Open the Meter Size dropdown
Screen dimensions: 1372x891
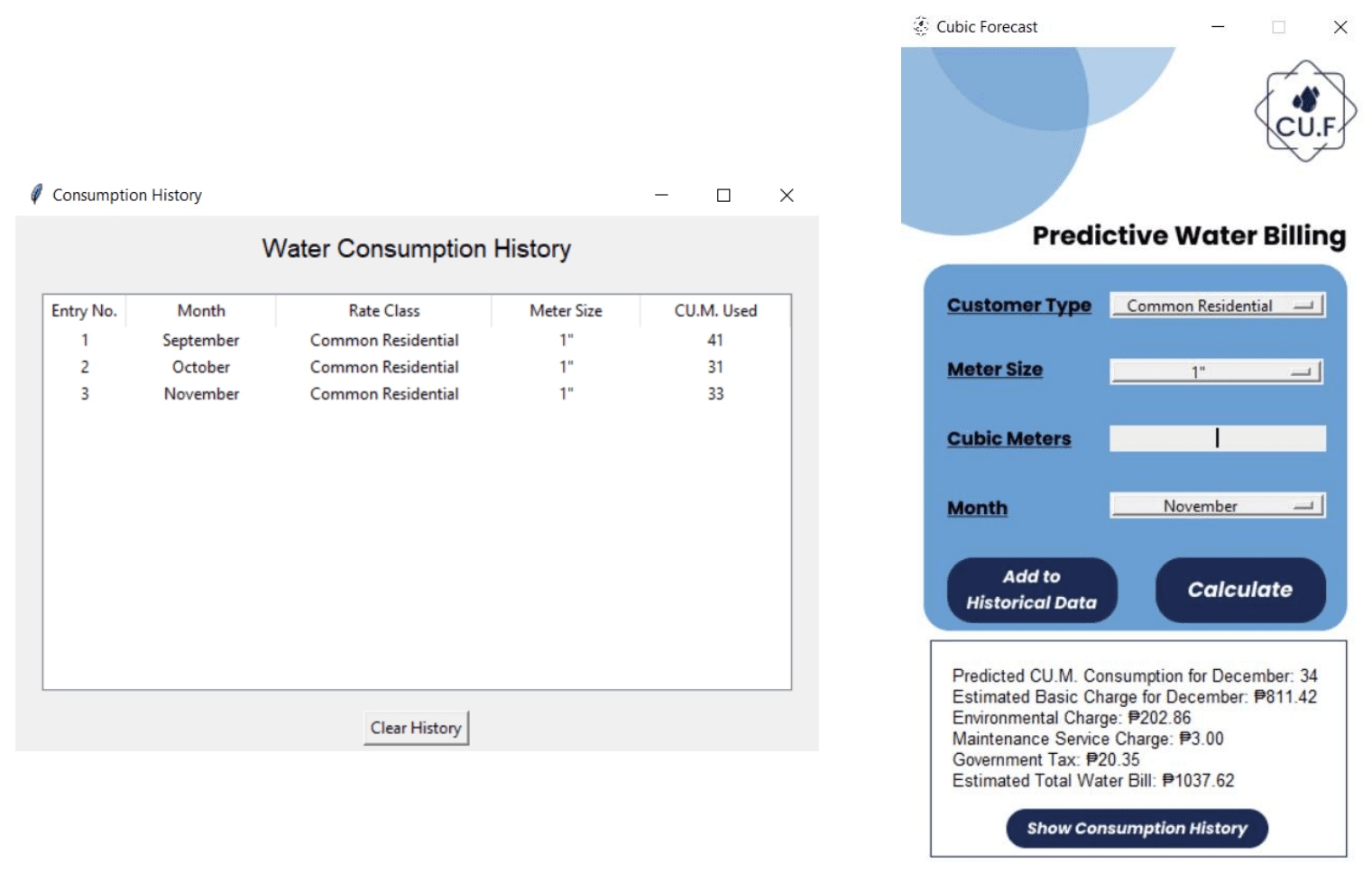pyautogui.click(x=1217, y=371)
